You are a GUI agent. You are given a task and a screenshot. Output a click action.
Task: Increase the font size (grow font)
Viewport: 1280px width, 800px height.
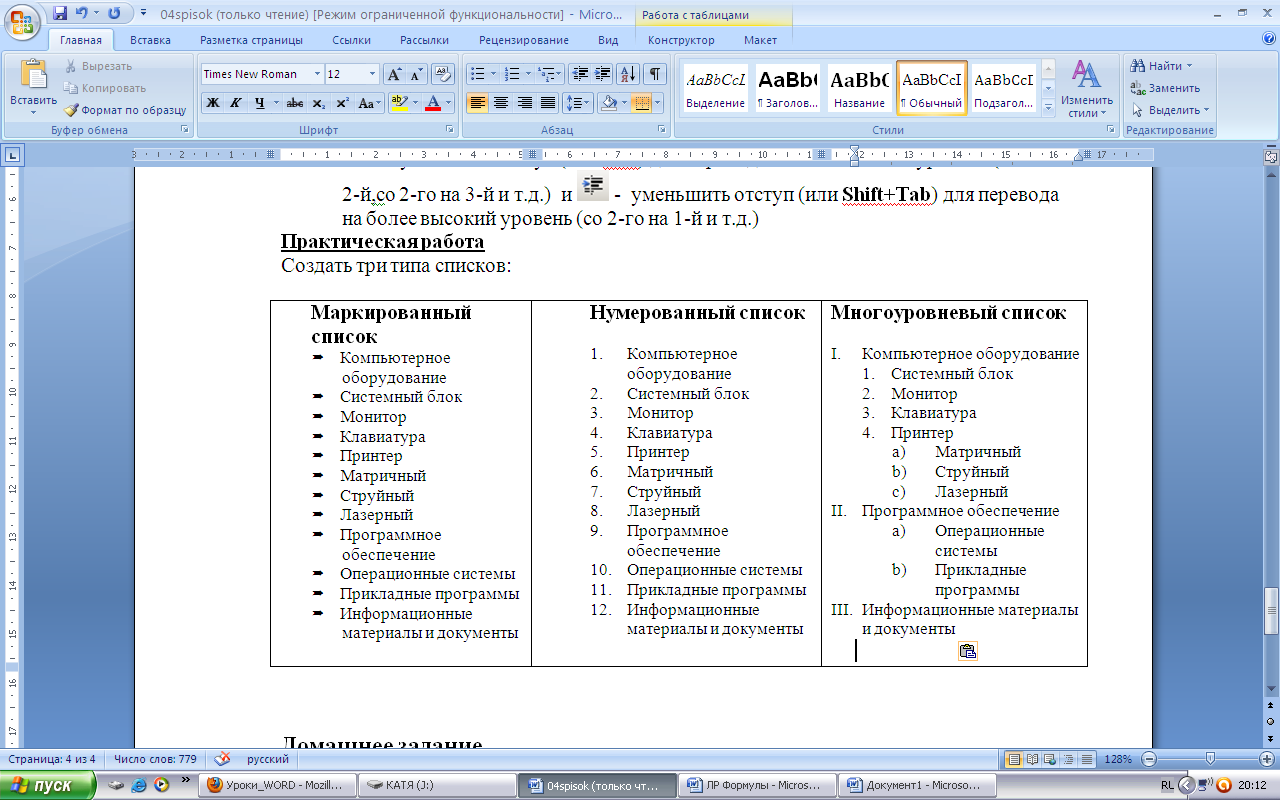pyautogui.click(x=394, y=74)
